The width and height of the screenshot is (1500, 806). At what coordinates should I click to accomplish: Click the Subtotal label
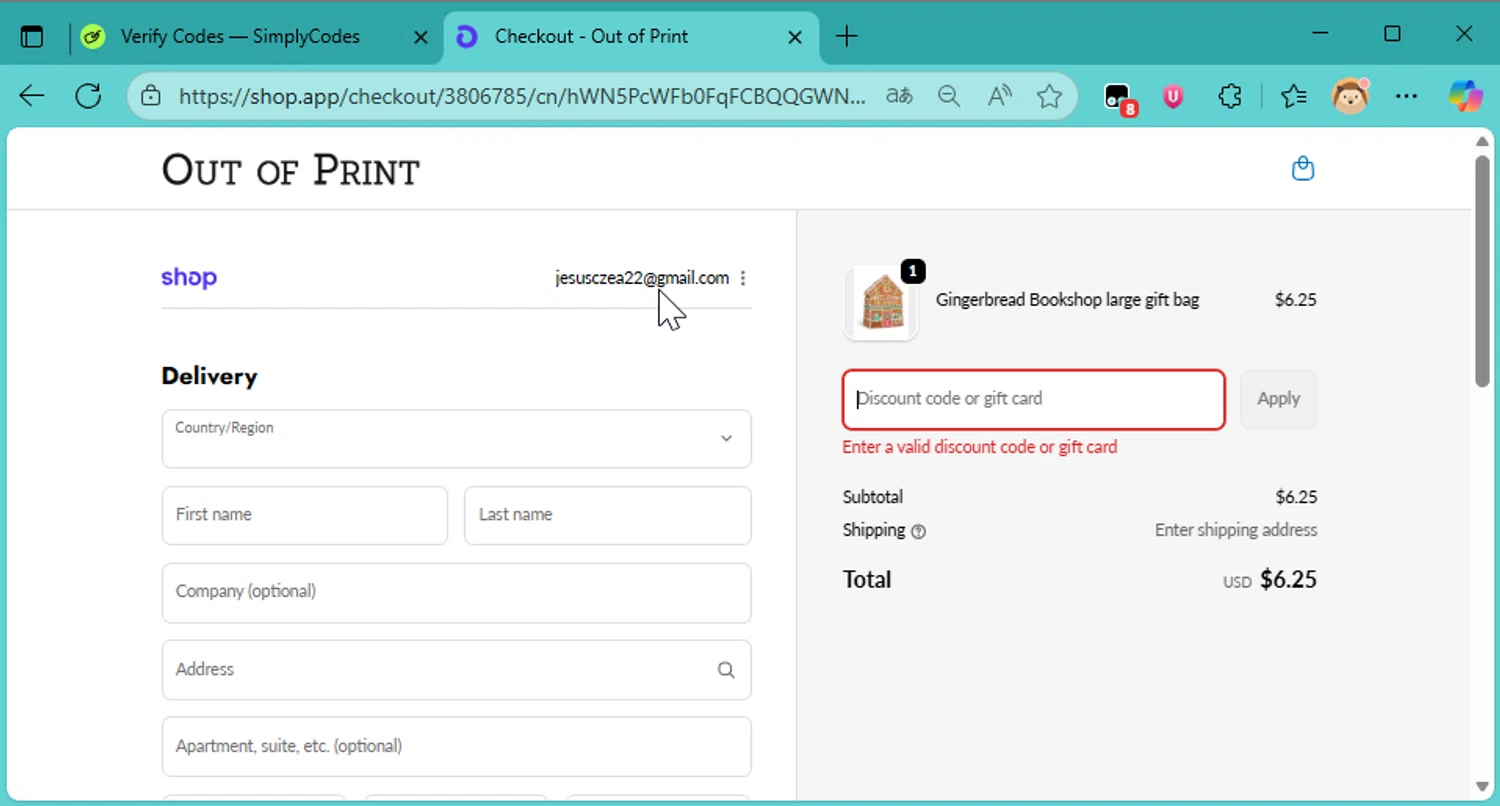pos(873,497)
